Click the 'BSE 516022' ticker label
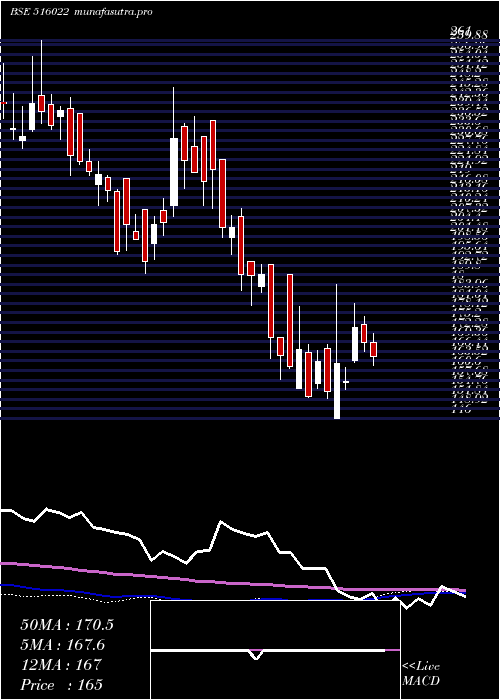The height and width of the screenshot is (700, 500). point(39,12)
